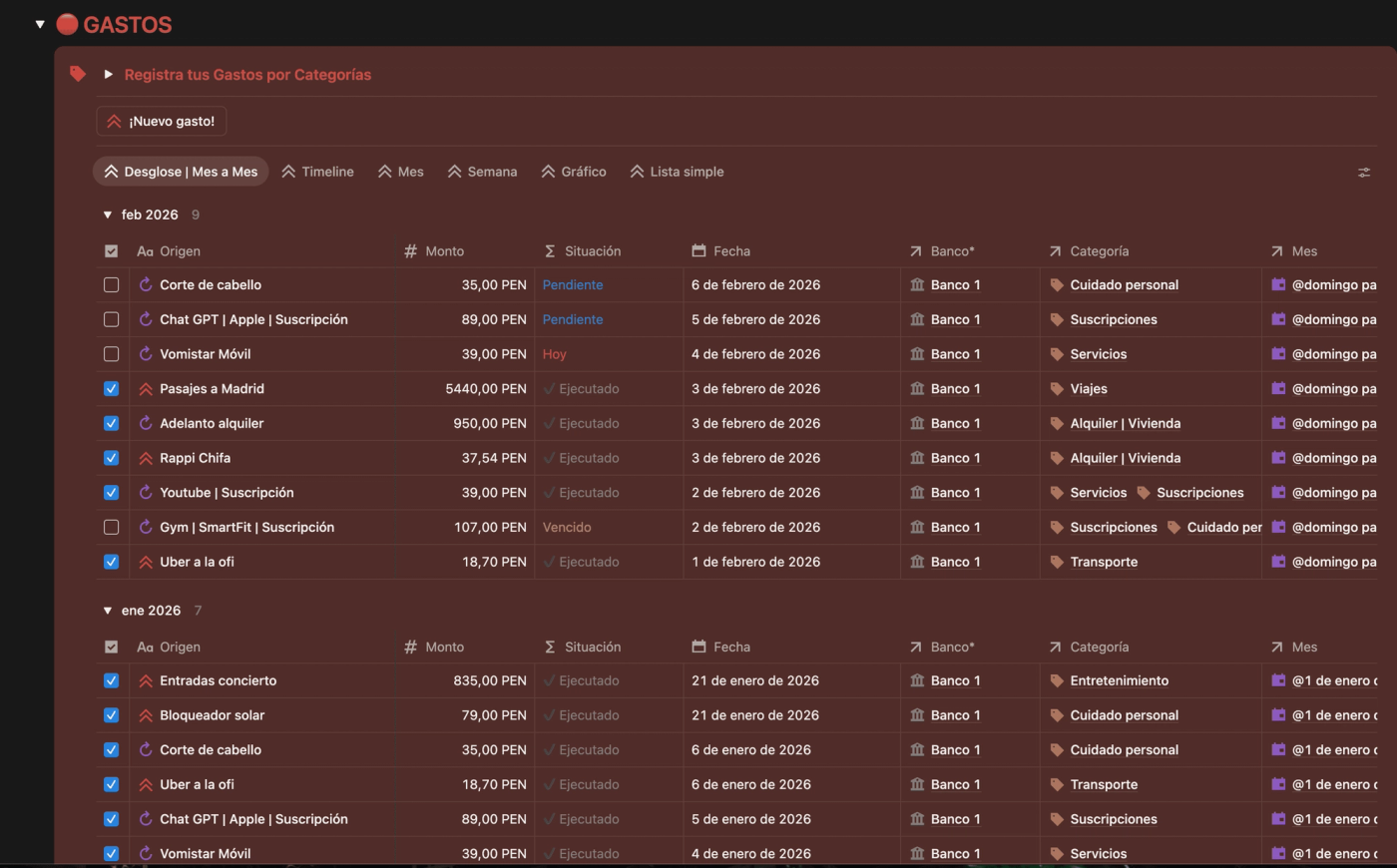Screen dimensions: 1397x868
Task: Click the bank icon in Entradas concierto row
Action: coord(917,680)
